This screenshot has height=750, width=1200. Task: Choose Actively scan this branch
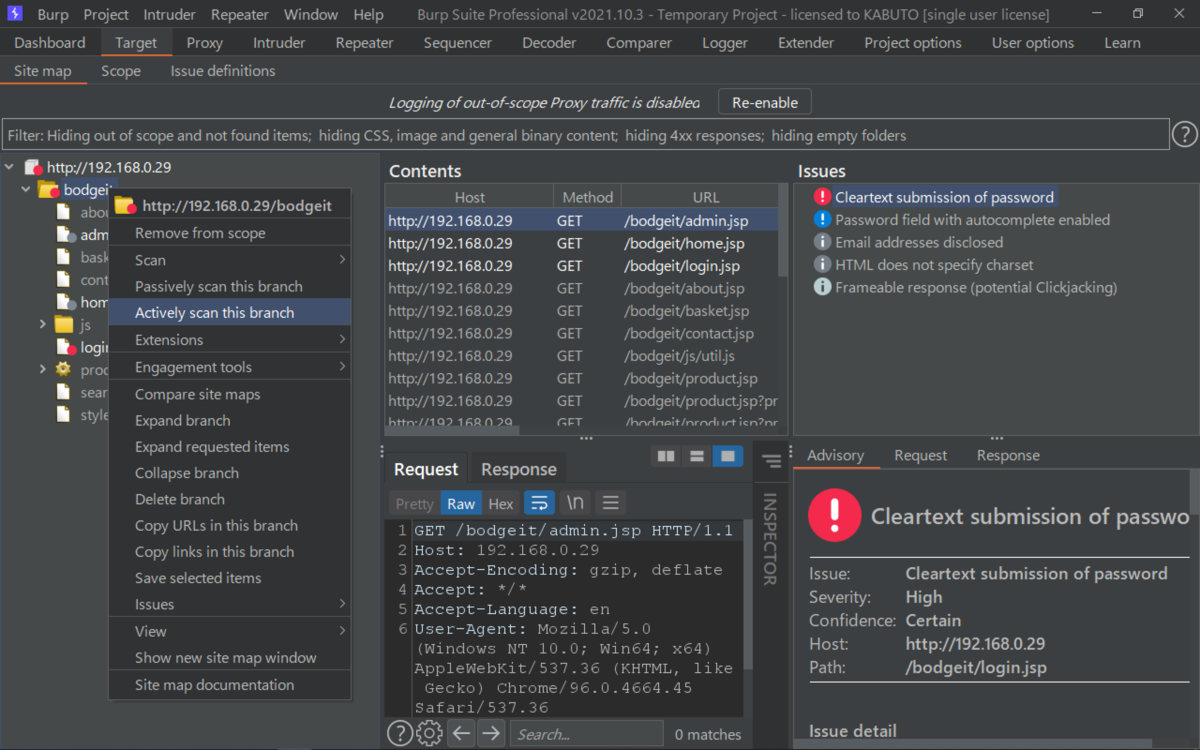[230, 313]
